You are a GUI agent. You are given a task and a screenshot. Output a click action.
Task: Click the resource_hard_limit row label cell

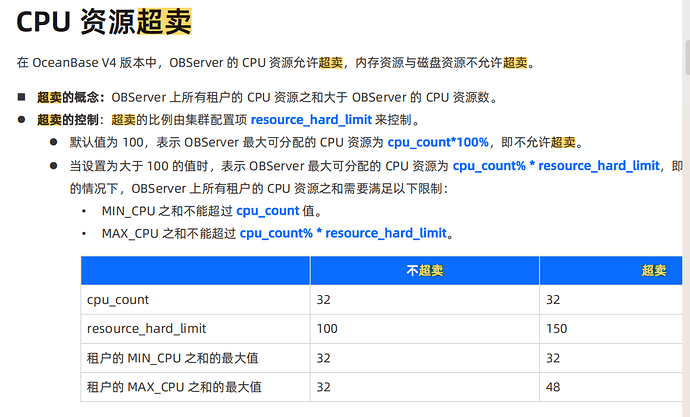pyautogui.click(x=195, y=329)
